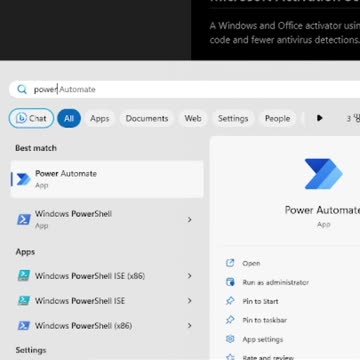Open Windows PowerShell (x86) result
The height and width of the screenshot is (360, 360).
coord(107,325)
